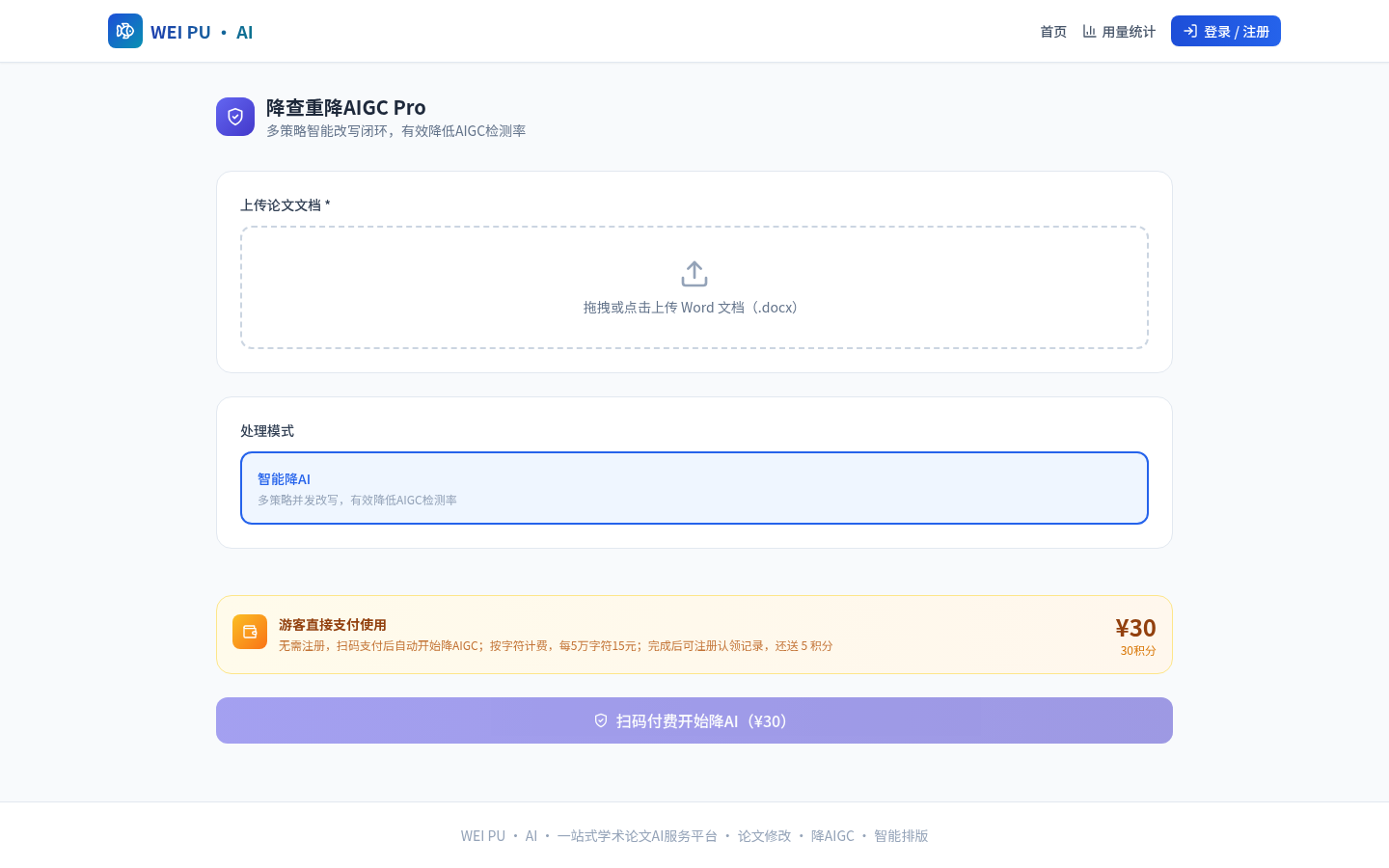
Task: Click the 30积分 points text
Action: pos(1138,651)
